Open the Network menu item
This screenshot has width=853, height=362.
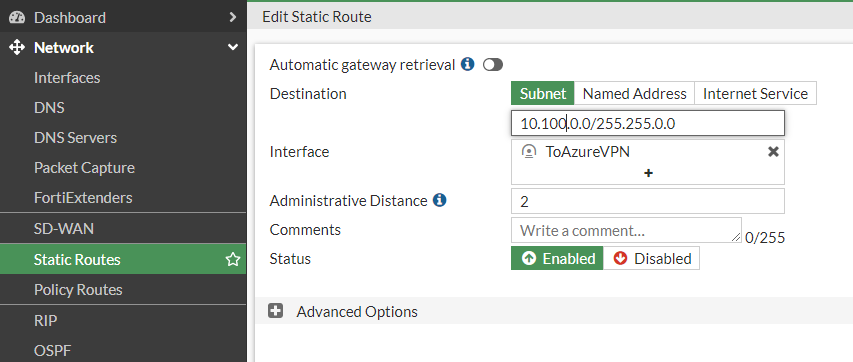[x=123, y=48]
